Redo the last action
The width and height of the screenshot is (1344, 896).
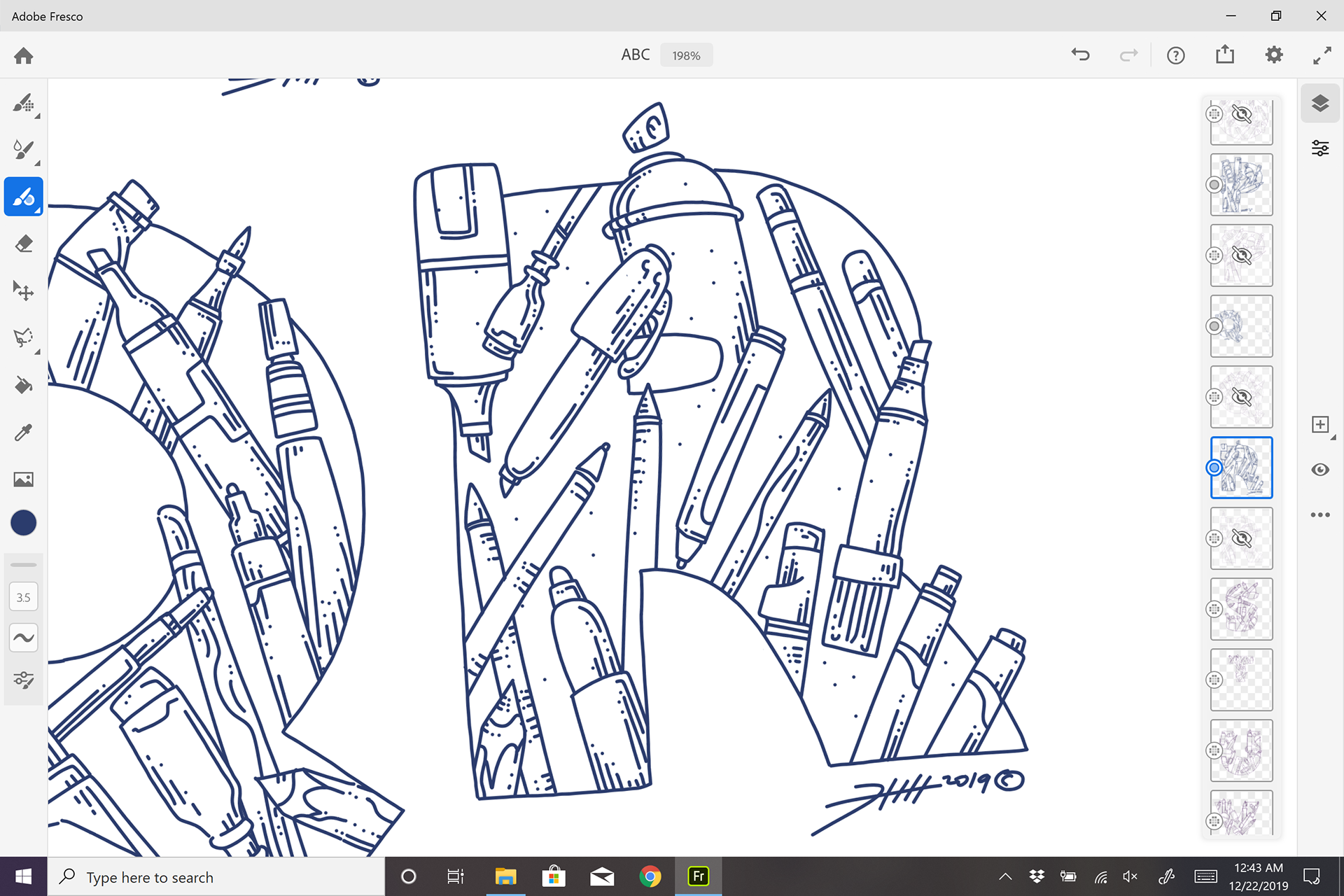point(1128,55)
